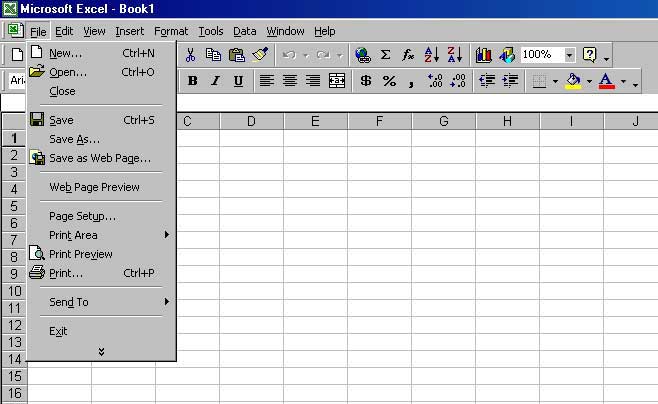Choose Save as Web Page... entry
658x404 pixels.
click(x=101, y=158)
